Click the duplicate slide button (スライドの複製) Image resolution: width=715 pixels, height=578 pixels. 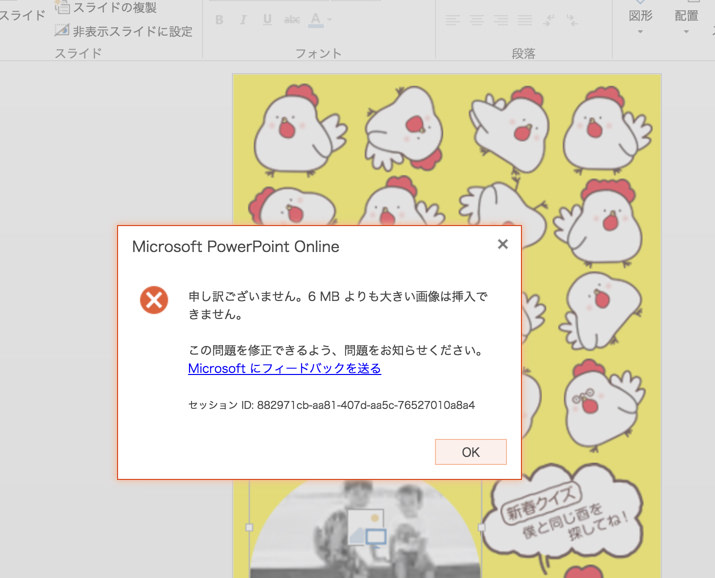click(106, 8)
